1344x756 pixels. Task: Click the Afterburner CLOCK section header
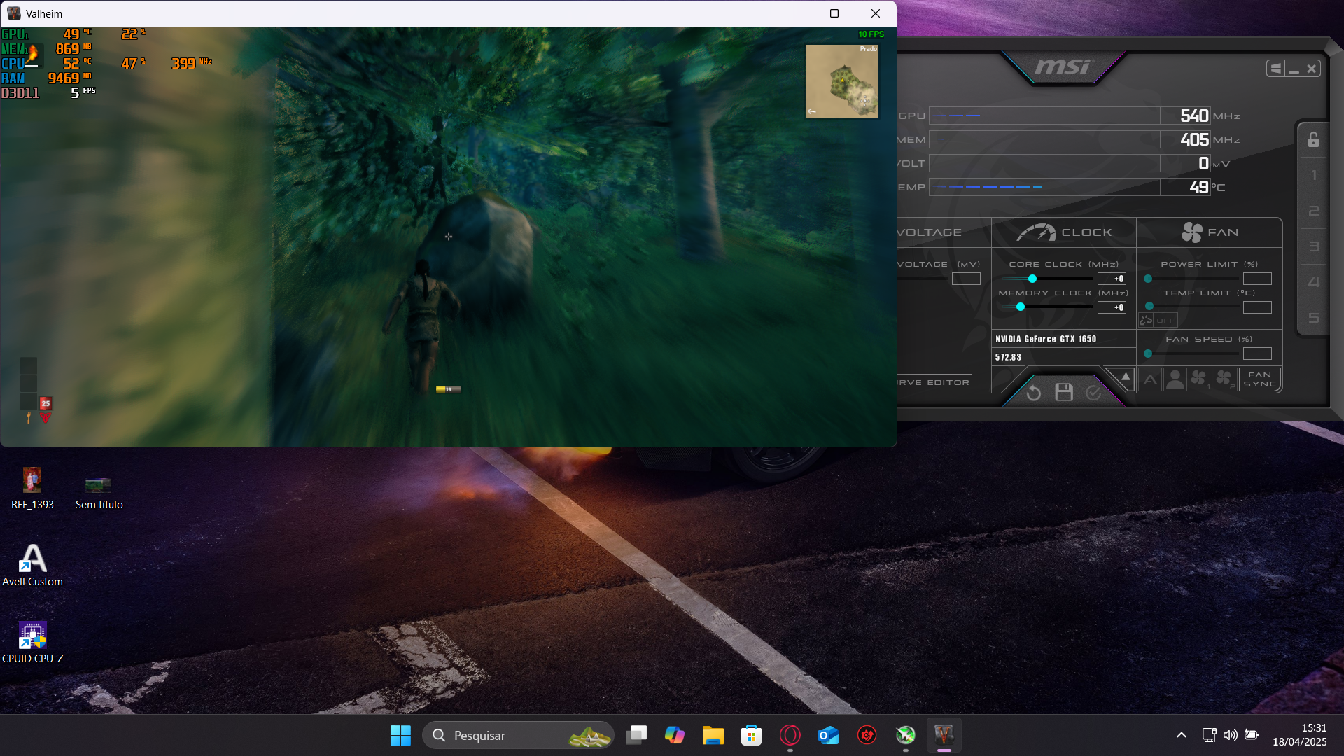pyautogui.click(x=1064, y=232)
